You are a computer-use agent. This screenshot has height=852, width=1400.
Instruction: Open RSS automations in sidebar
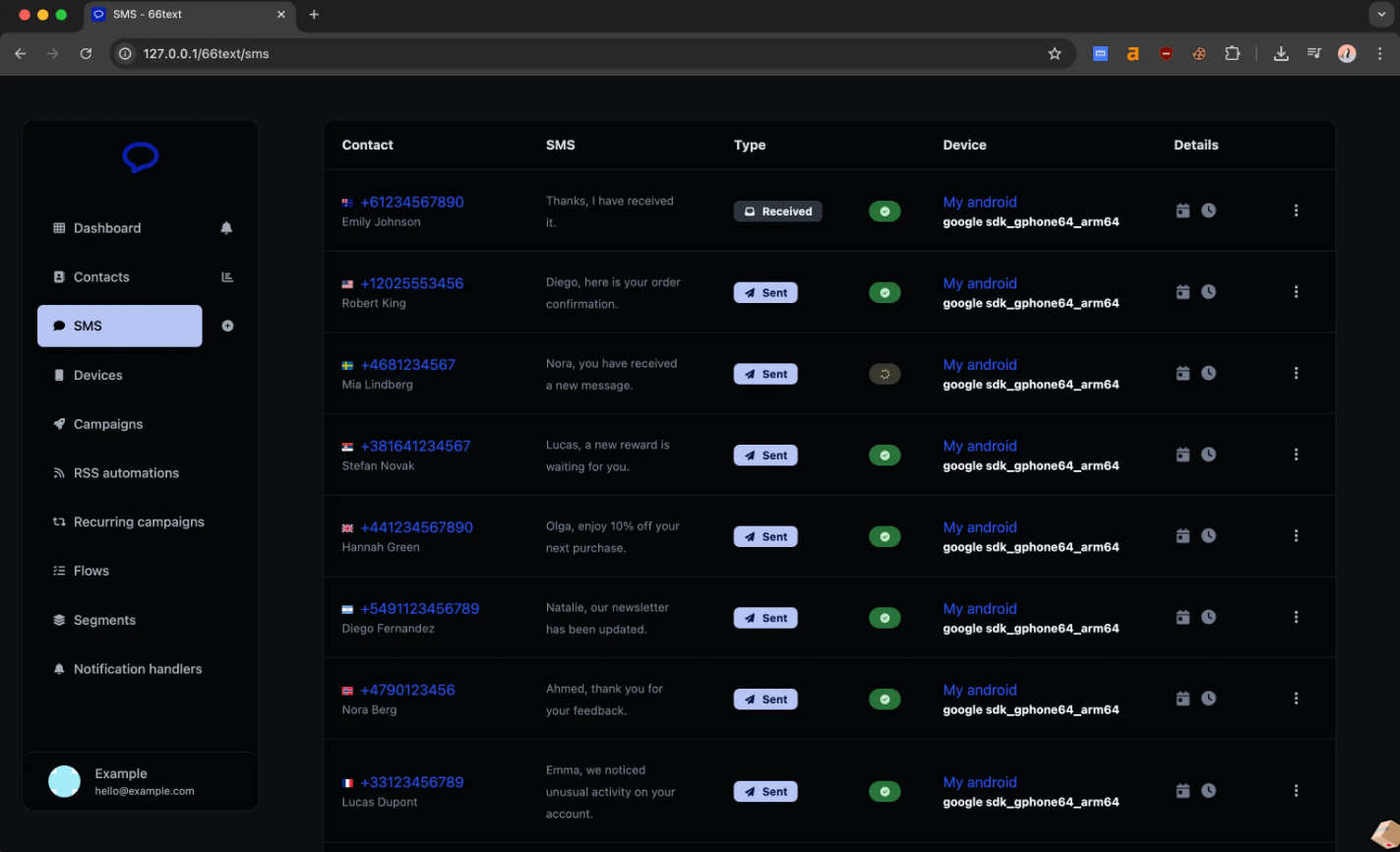click(x=120, y=473)
